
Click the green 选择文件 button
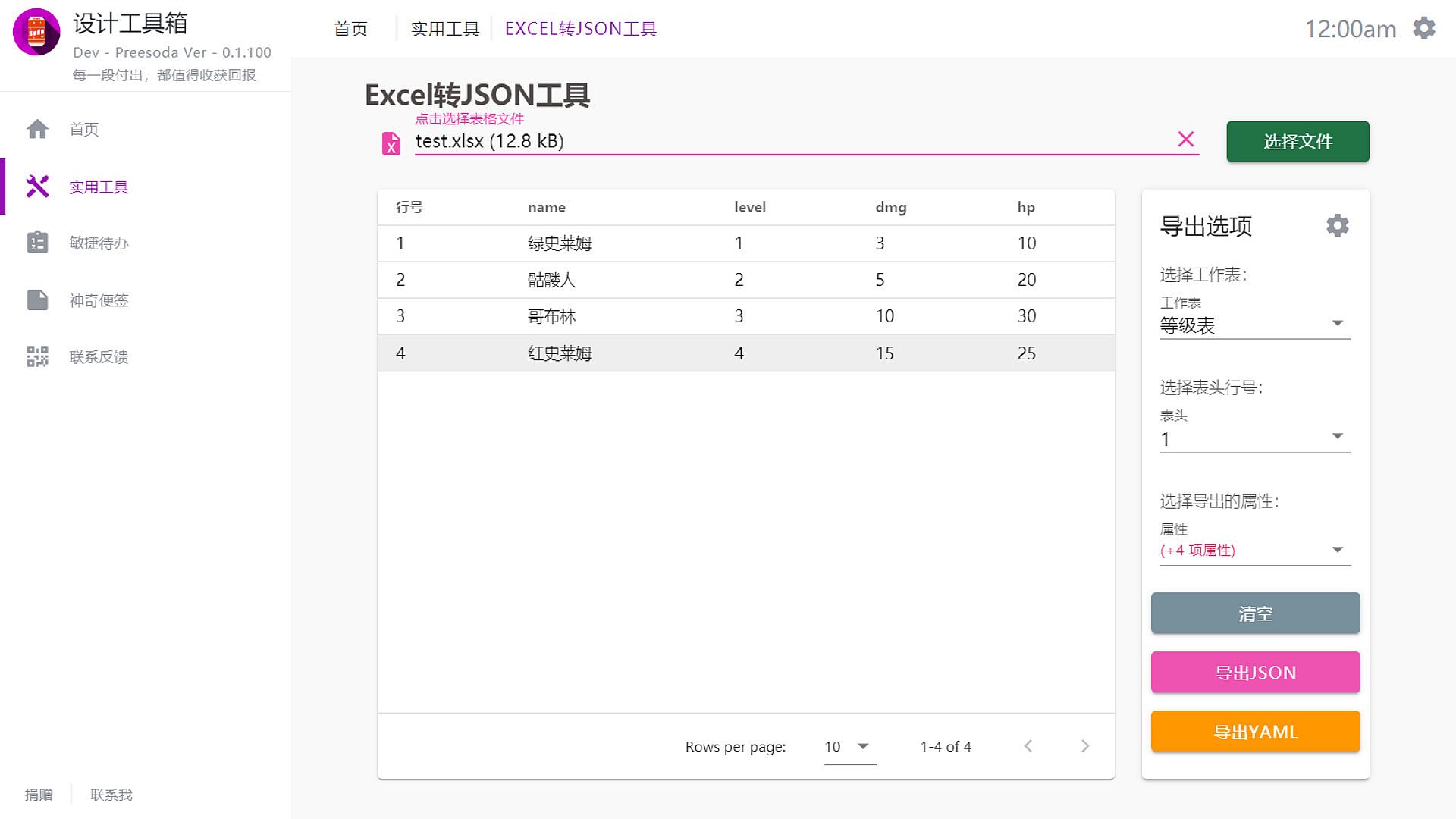pos(1297,141)
